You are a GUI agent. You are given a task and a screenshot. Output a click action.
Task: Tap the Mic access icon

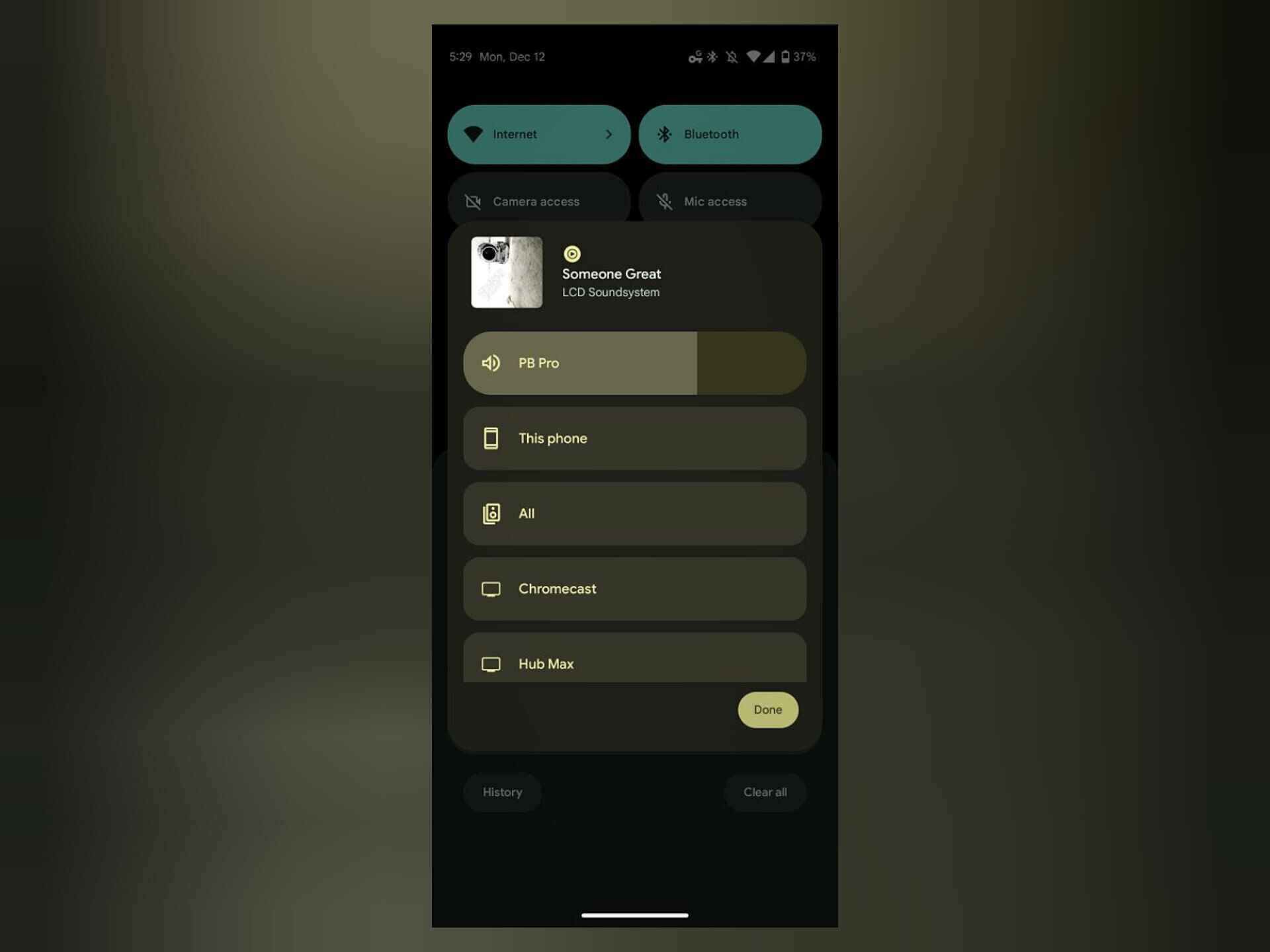click(x=663, y=200)
